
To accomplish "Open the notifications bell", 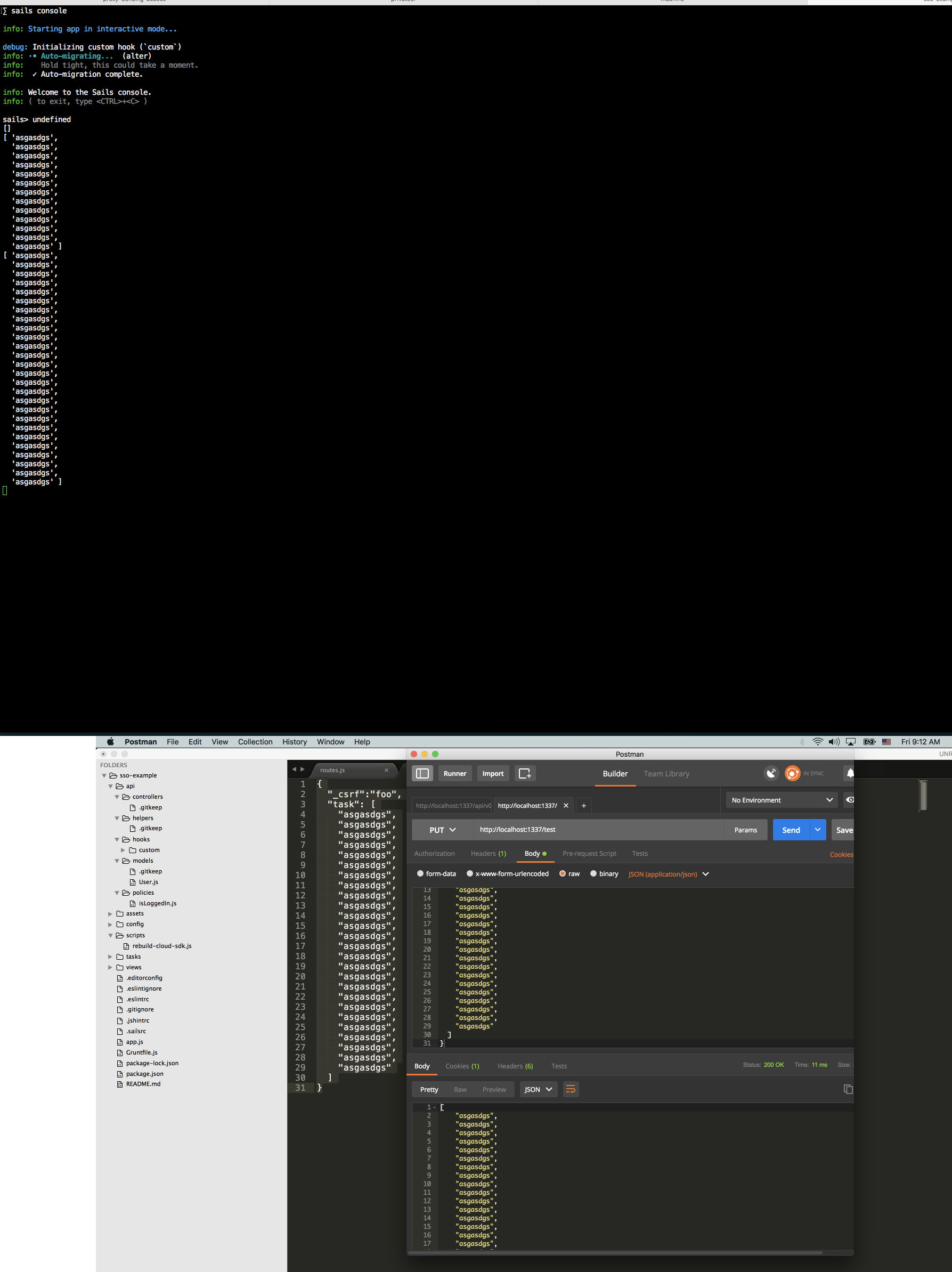I will tap(850, 773).
